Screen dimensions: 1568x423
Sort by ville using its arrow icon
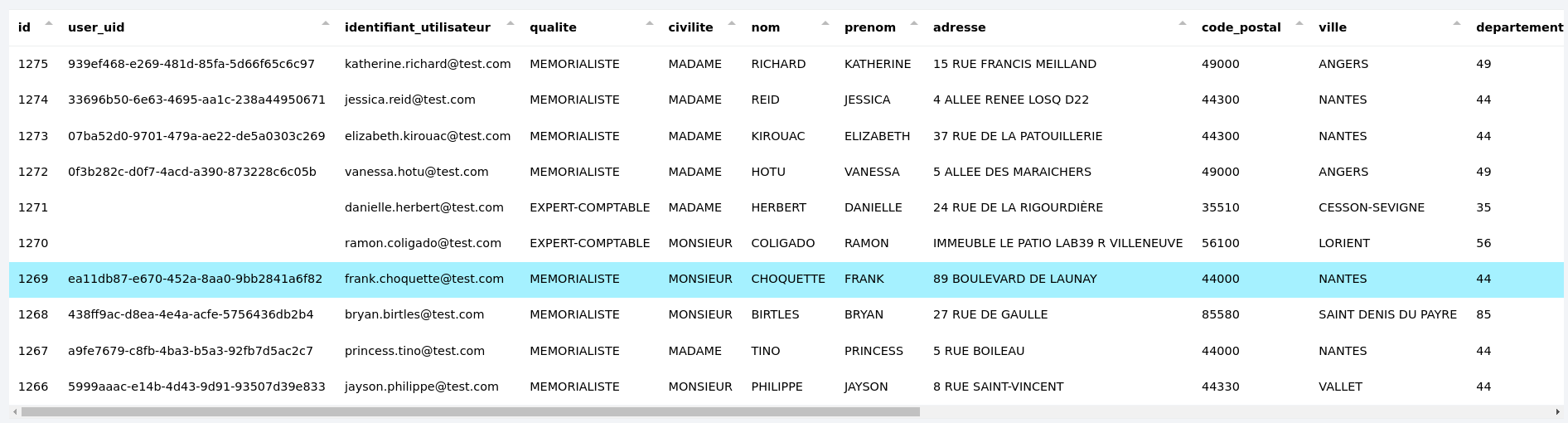[1457, 23]
